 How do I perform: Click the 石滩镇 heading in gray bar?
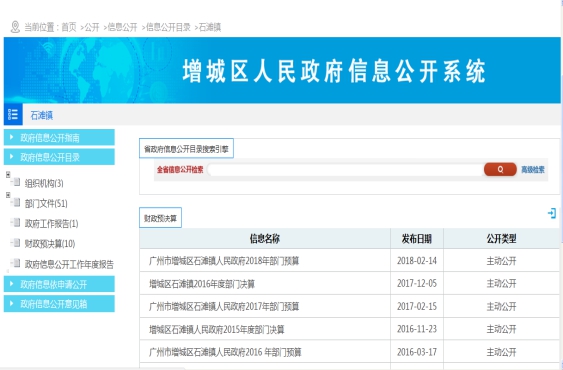point(42,115)
